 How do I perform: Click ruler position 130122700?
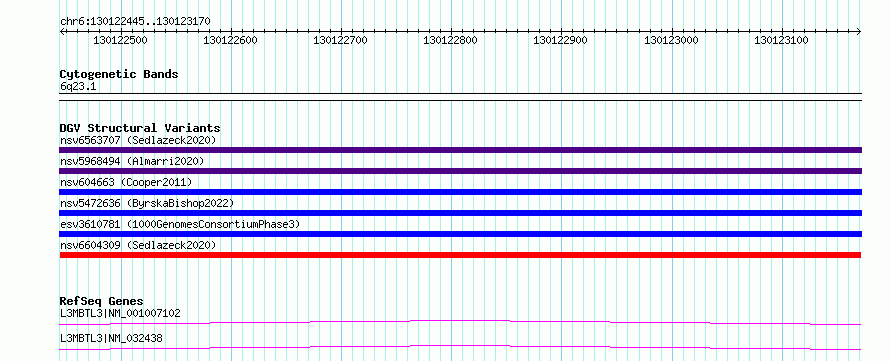(341, 40)
